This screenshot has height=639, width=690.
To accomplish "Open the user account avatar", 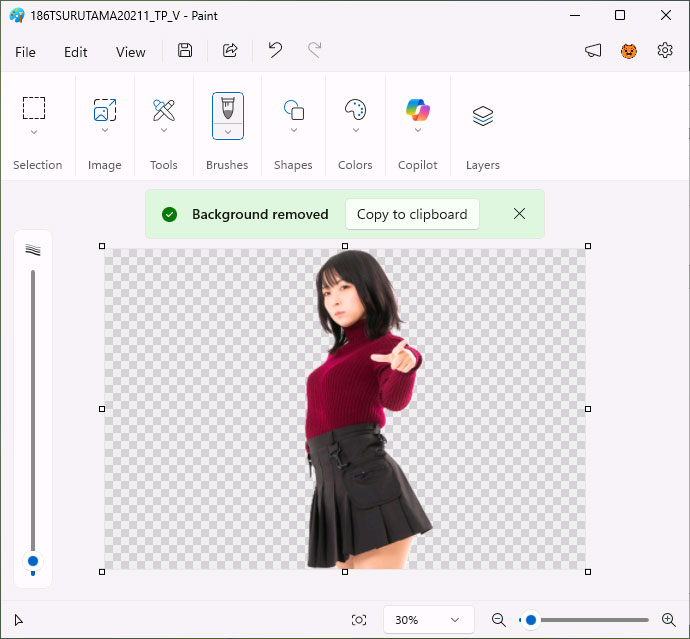I will pos(629,51).
